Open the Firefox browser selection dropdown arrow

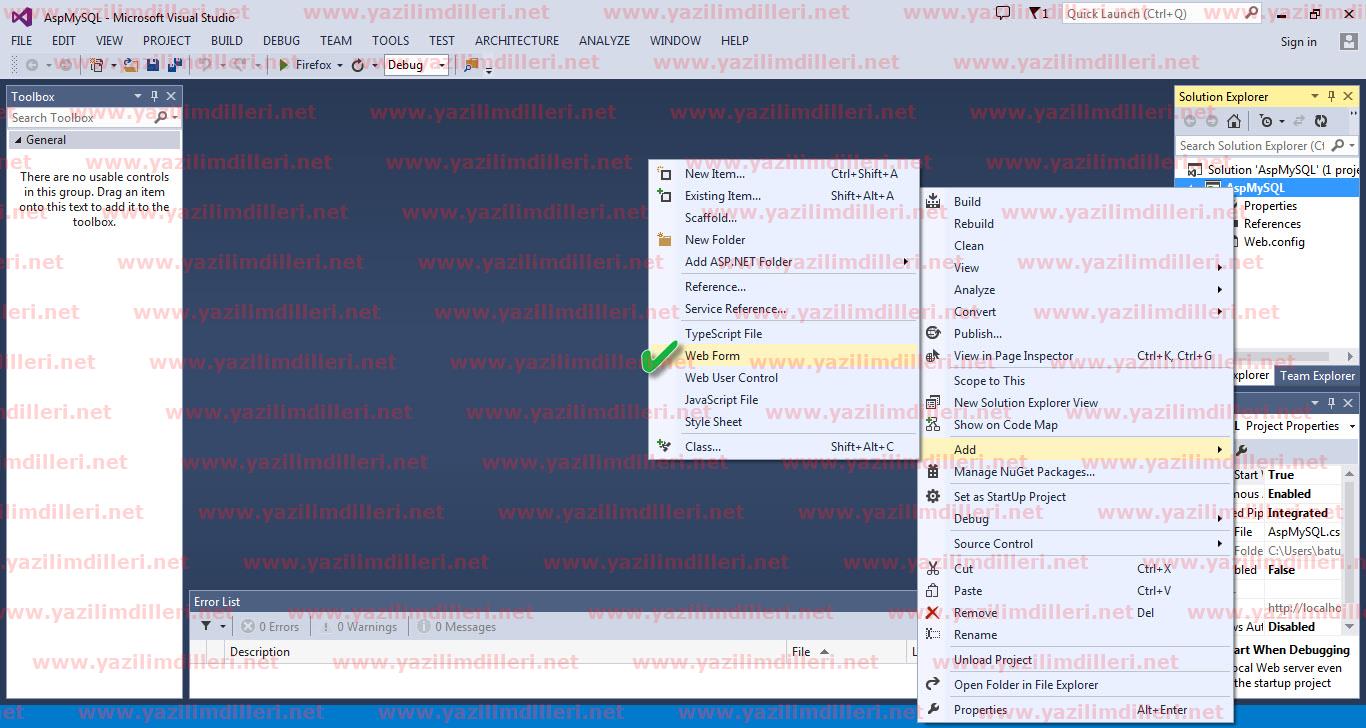click(339, 66)
